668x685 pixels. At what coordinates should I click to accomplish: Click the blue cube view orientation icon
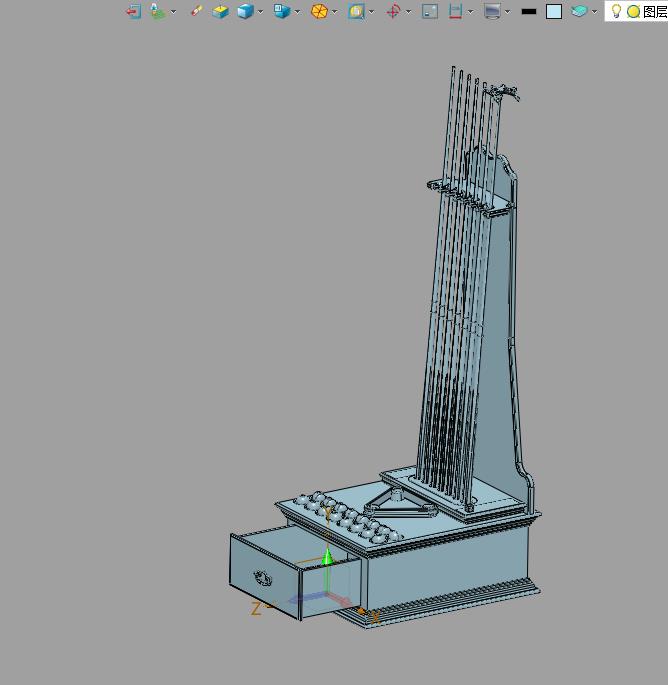282,11
